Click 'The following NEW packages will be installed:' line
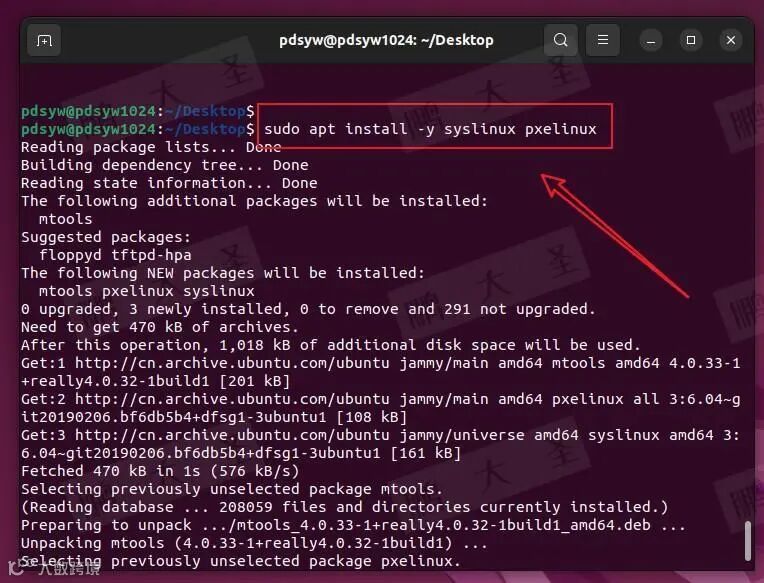Viewport: 764px width, 583px height. [x=223, y=273]
